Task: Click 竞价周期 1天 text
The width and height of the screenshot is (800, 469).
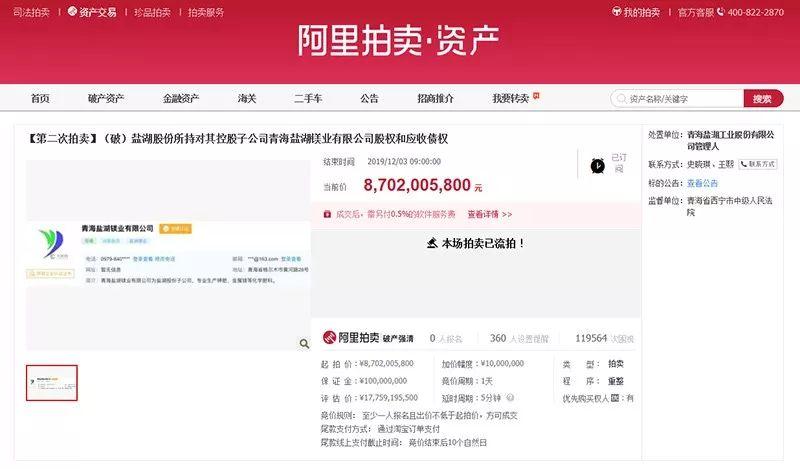Action: pos(467,381)
